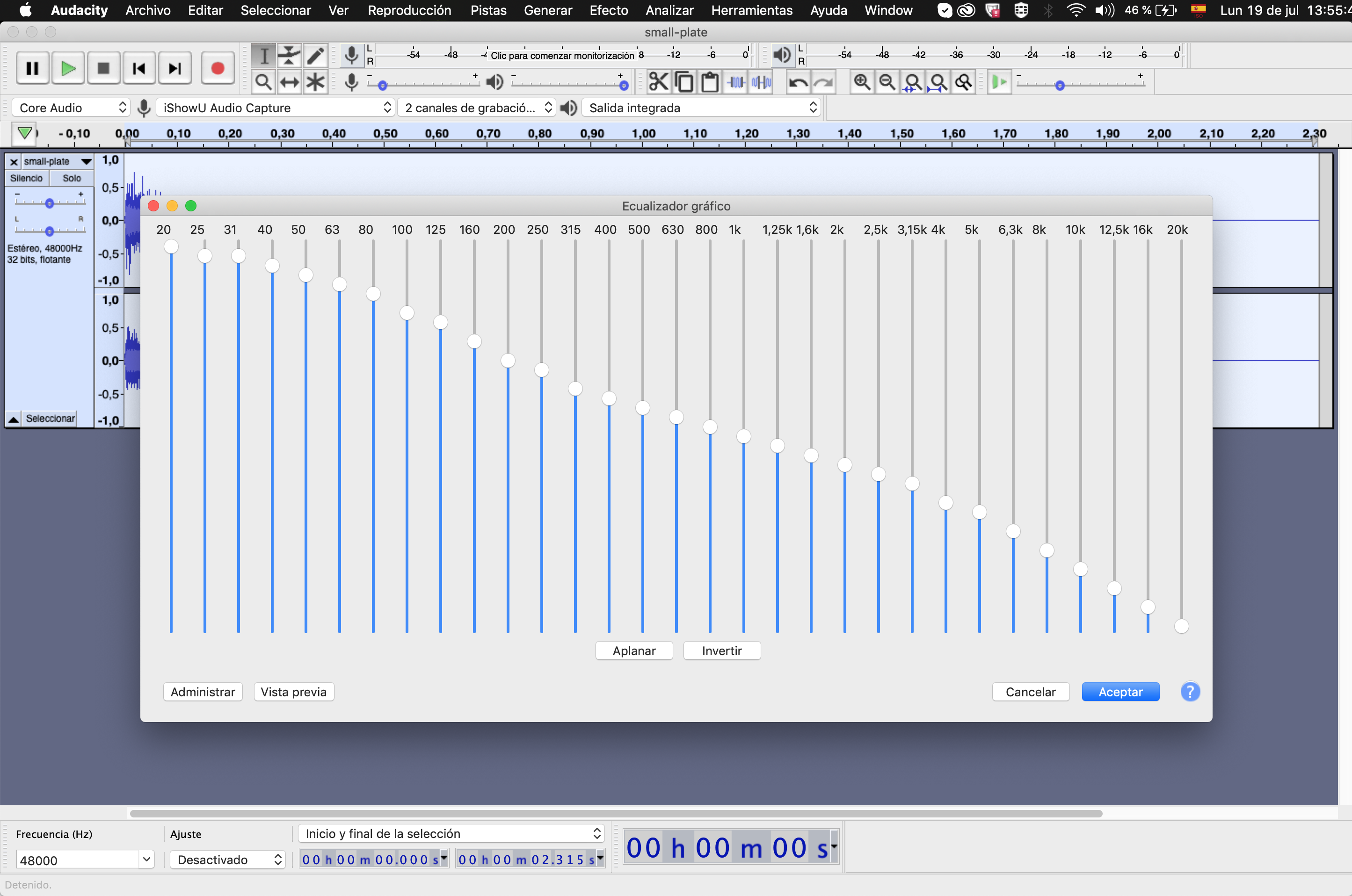The width and height of the screenshot is (1352, 896).
Task: Click the Undo arrow icon
Action: tap(798, 82)
